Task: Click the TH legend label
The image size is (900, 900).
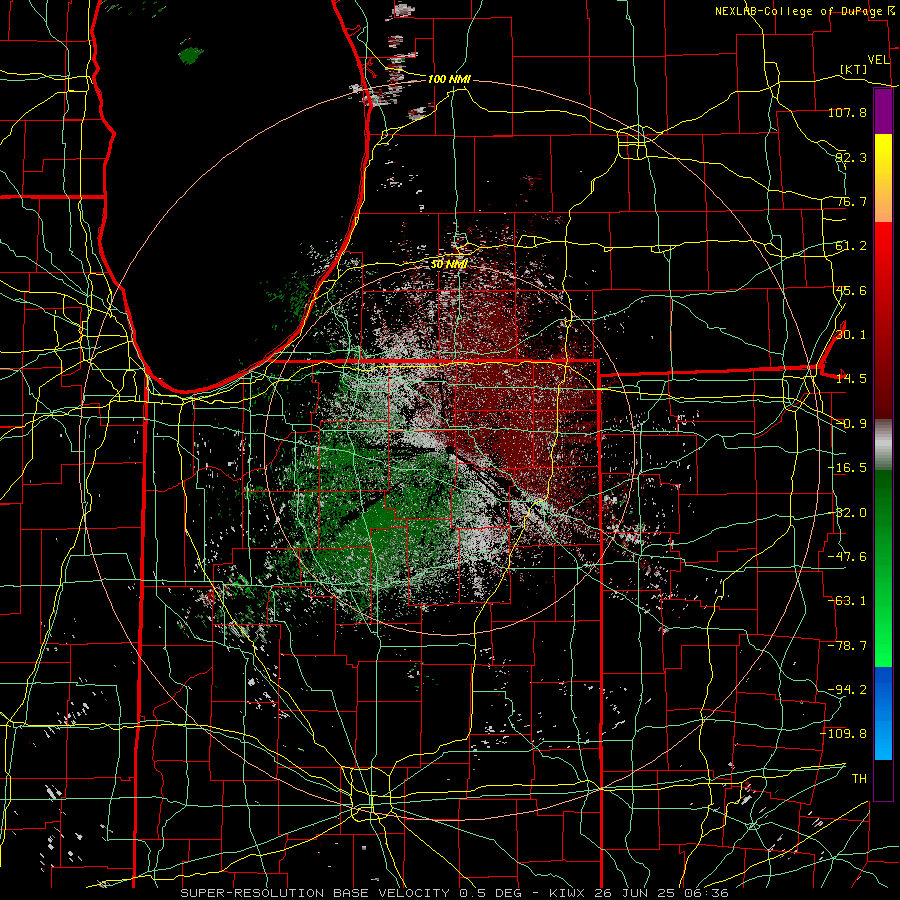Action: coord(859,779)
